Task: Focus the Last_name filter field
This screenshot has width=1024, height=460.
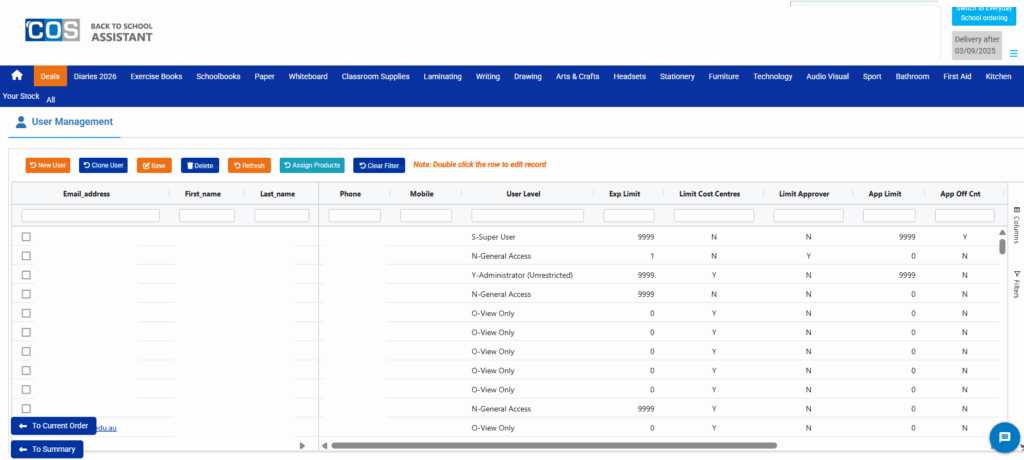Action: (x=281, y=216)
